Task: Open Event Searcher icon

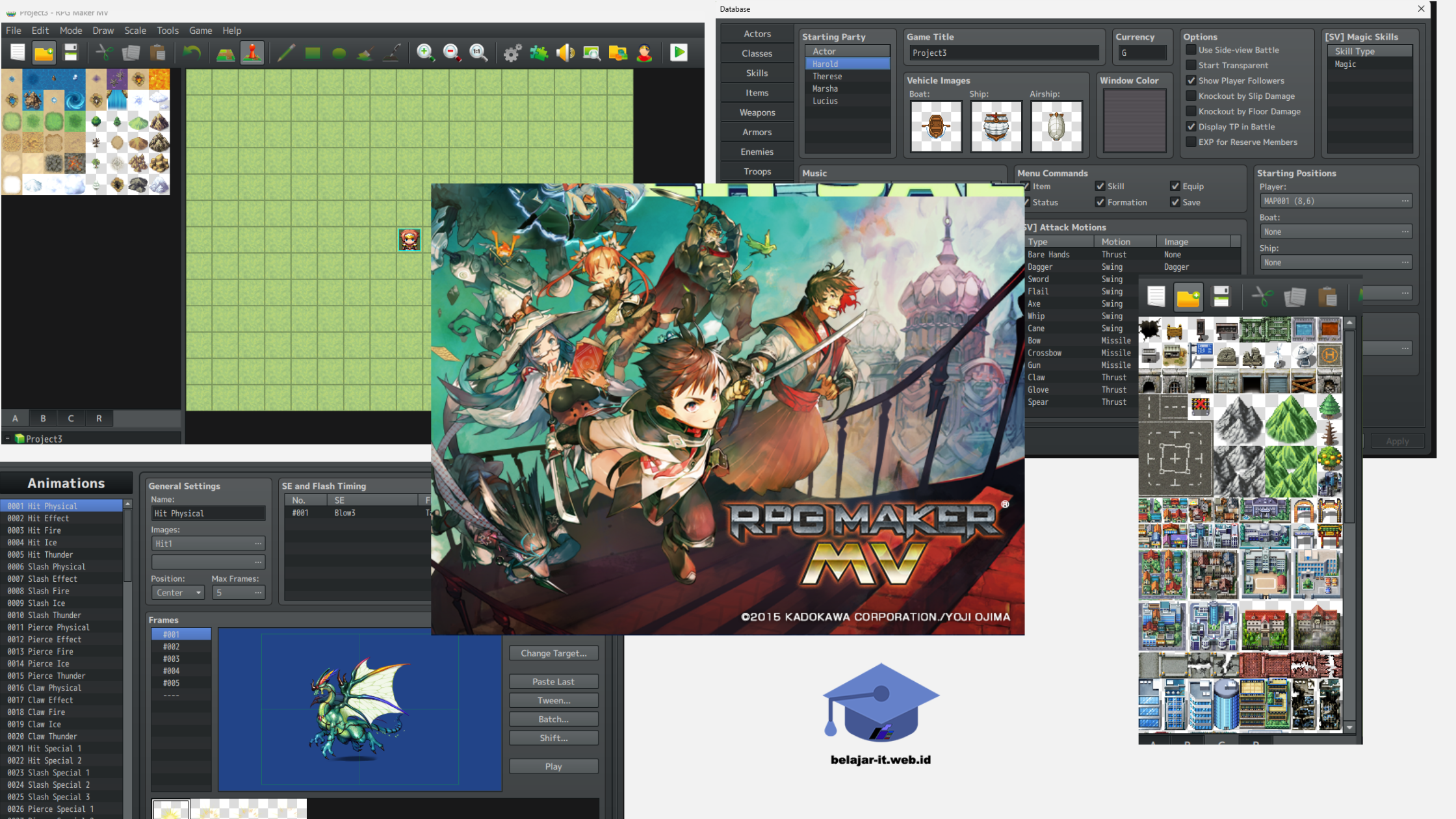Action: 591,53
